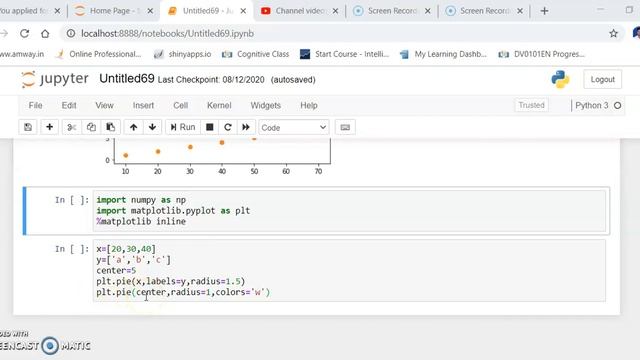The width and height of the screenshot is (640, 360).
Task: Rename the notebook title Untitled69
Action: coord(127,78)
